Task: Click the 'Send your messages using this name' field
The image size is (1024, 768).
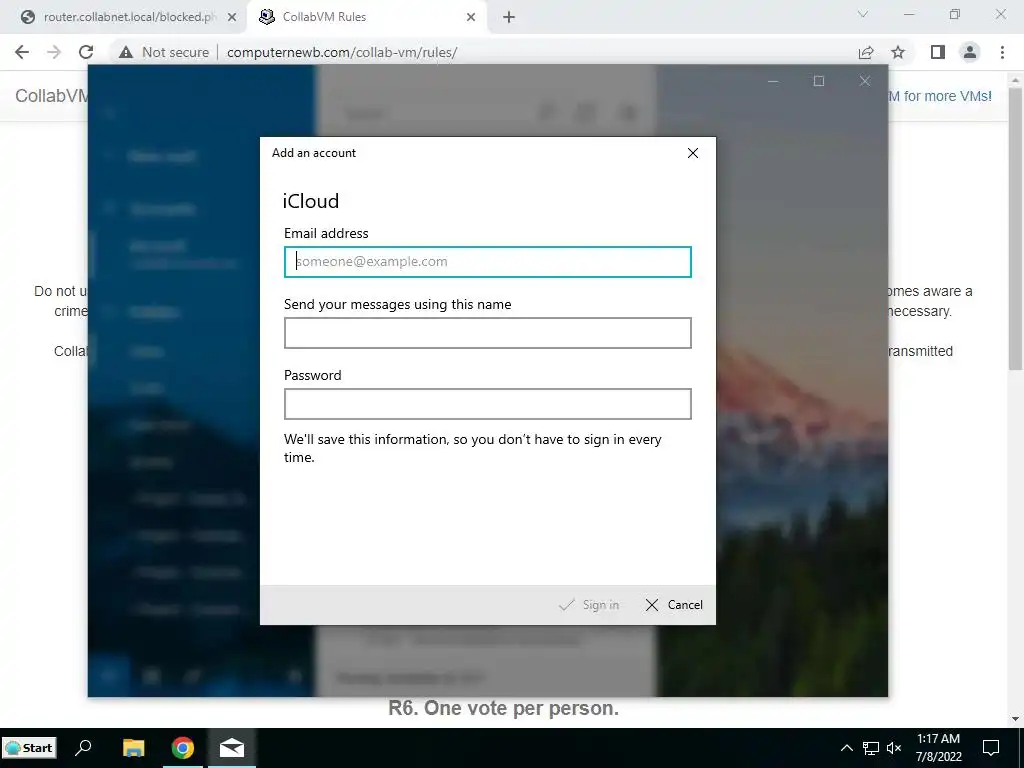Action: point(487,333)
